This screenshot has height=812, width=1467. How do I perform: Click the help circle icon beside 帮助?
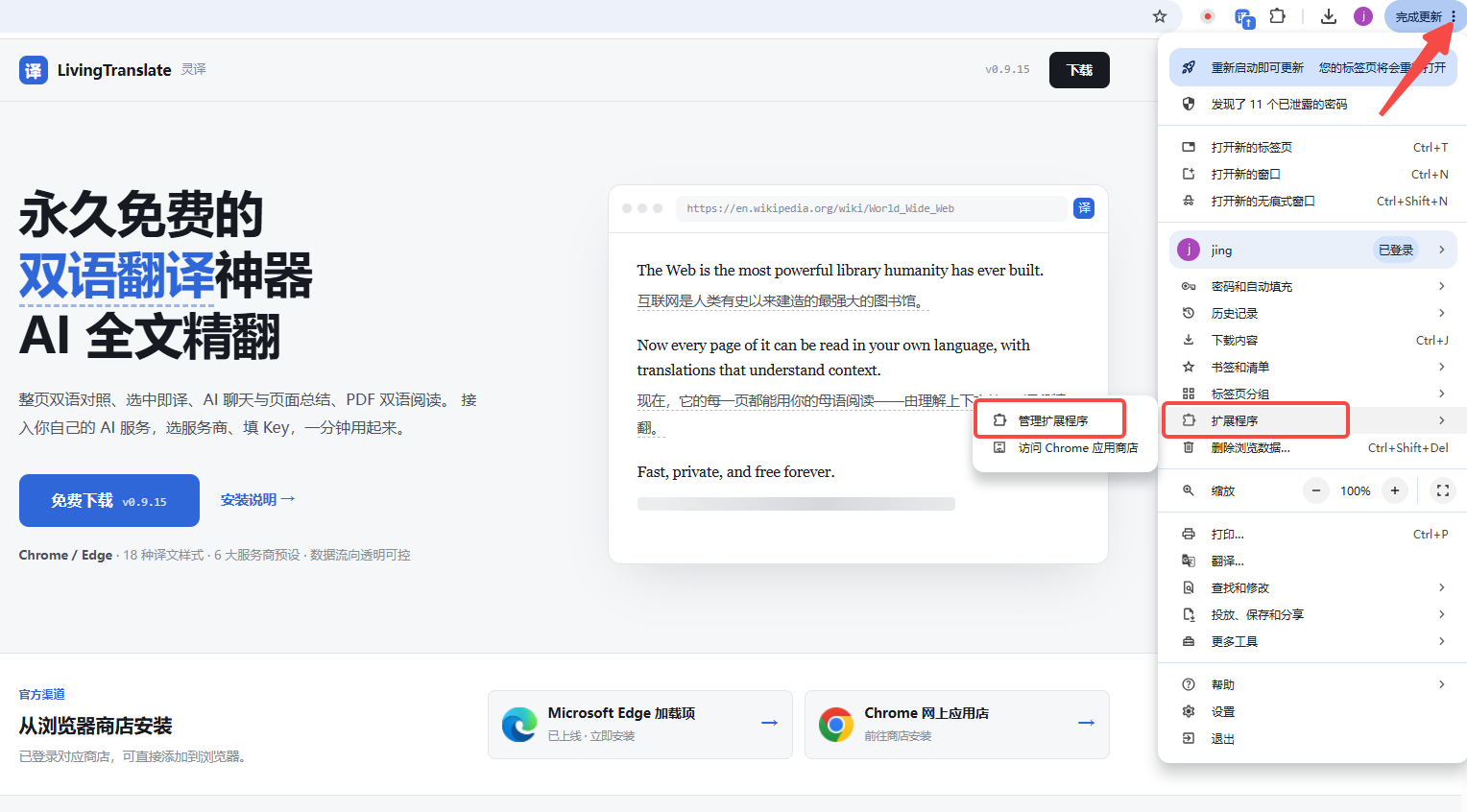[1189, 684]
